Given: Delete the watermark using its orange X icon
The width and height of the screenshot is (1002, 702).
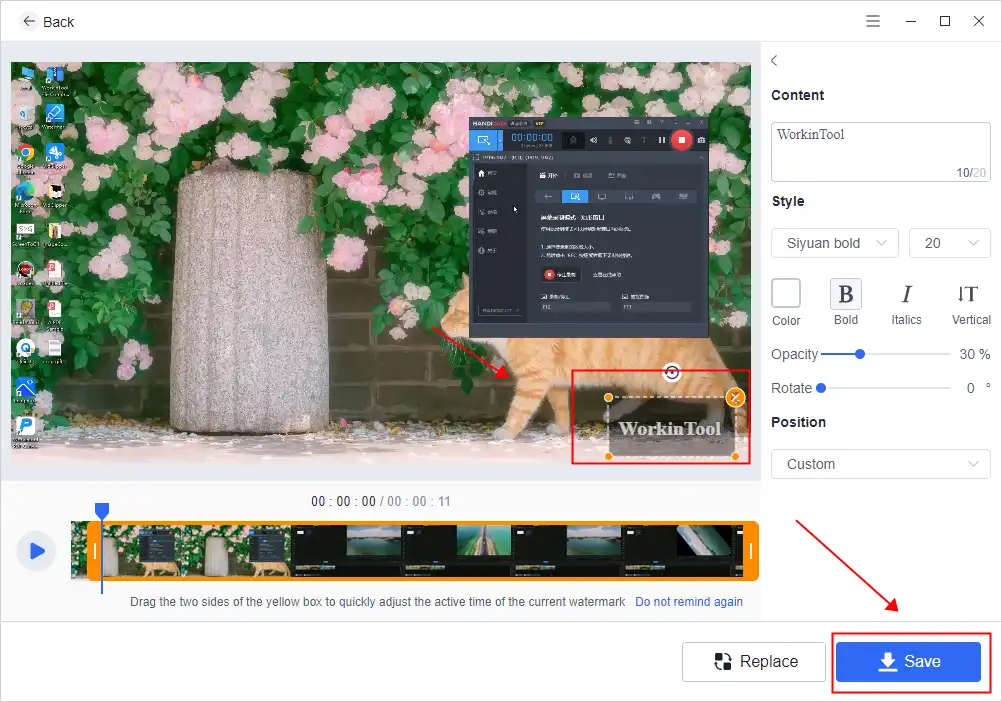Looking at the screenshot, I should [735, 398].
